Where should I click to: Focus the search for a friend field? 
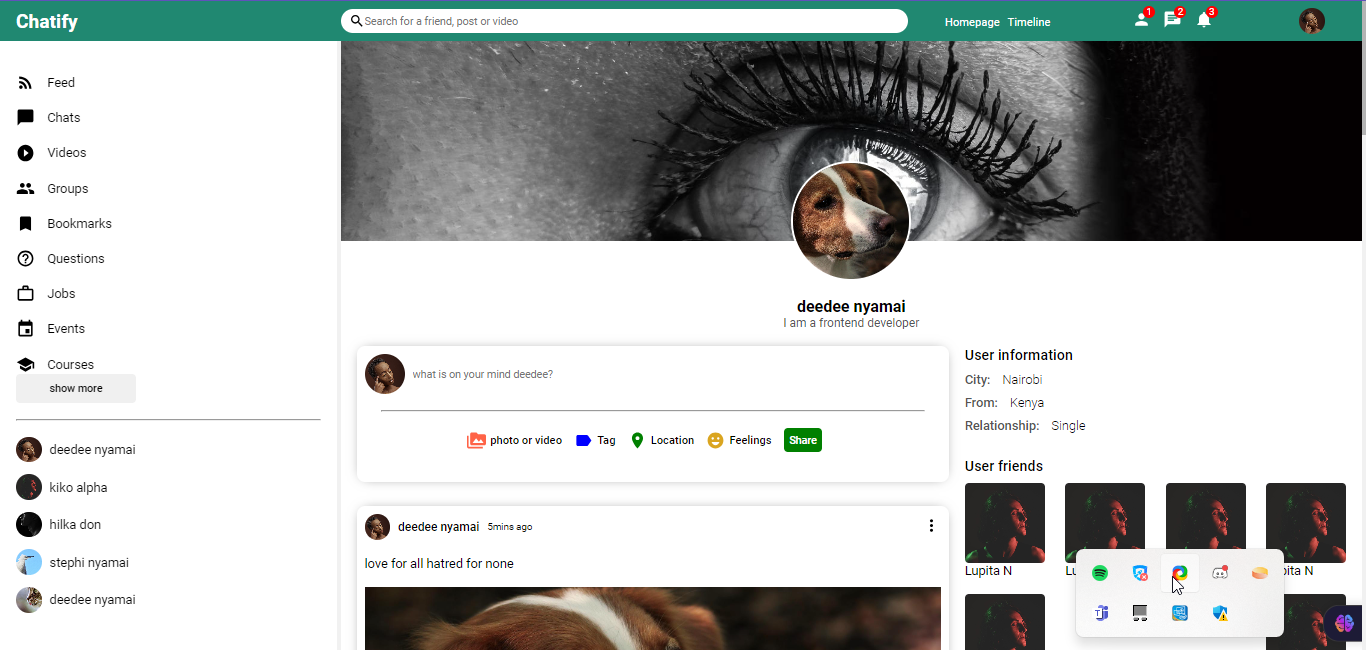[x=625, y=21]
